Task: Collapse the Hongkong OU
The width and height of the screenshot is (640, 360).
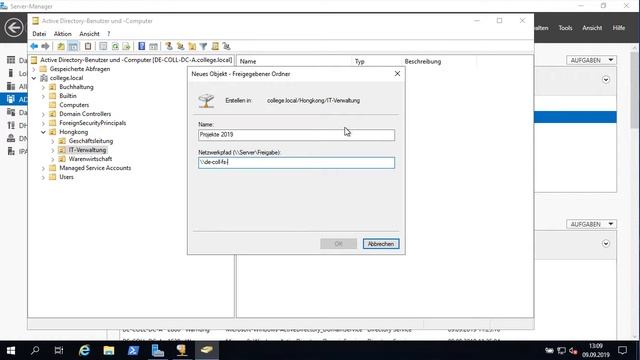Action: coord(43,132)
